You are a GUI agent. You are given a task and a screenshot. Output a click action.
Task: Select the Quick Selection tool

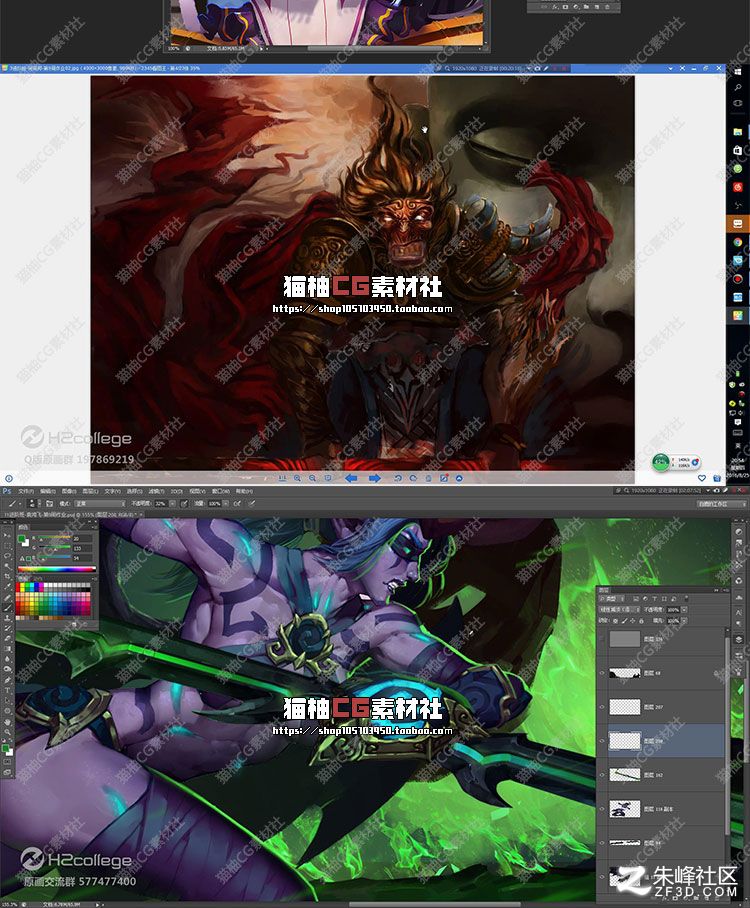click(7, 566)
